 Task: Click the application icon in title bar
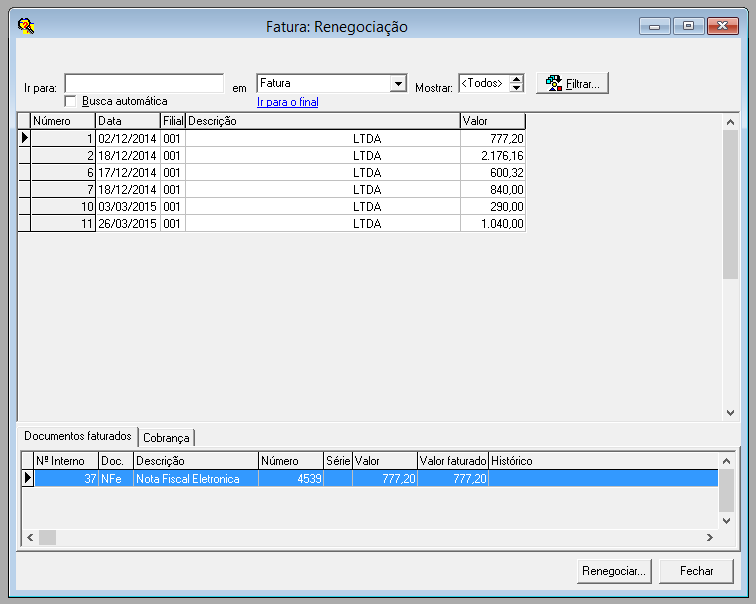pyautogui.click(x=26, y=27)
